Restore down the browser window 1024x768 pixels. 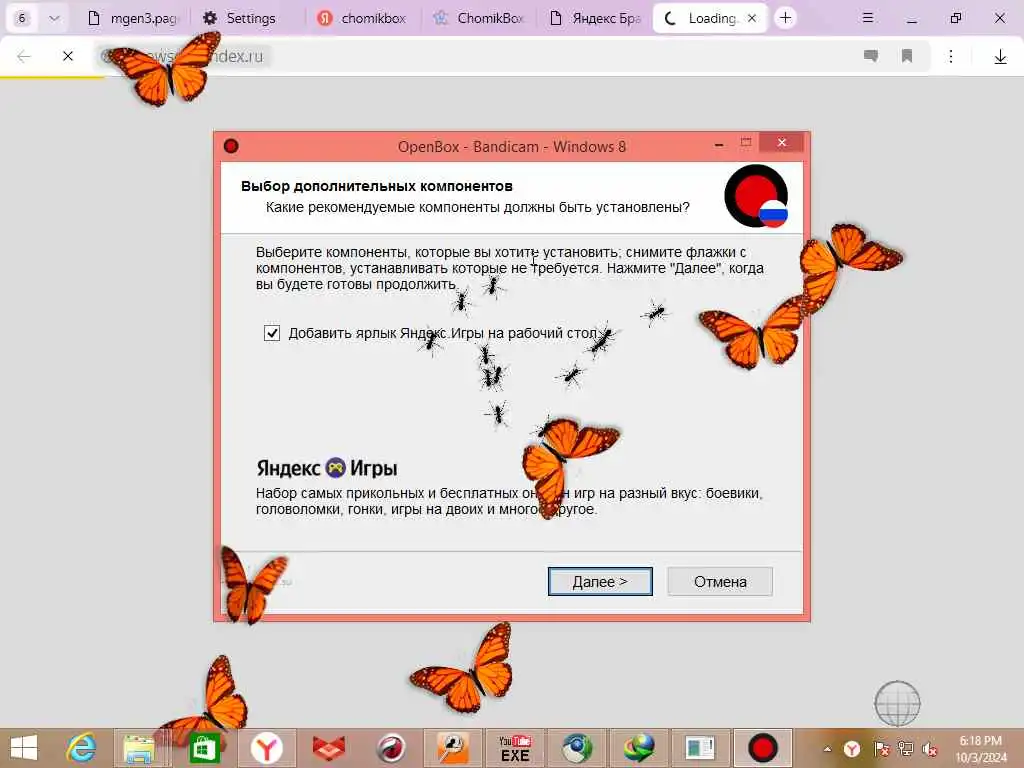pyautogui.click(x=955, y=18)
